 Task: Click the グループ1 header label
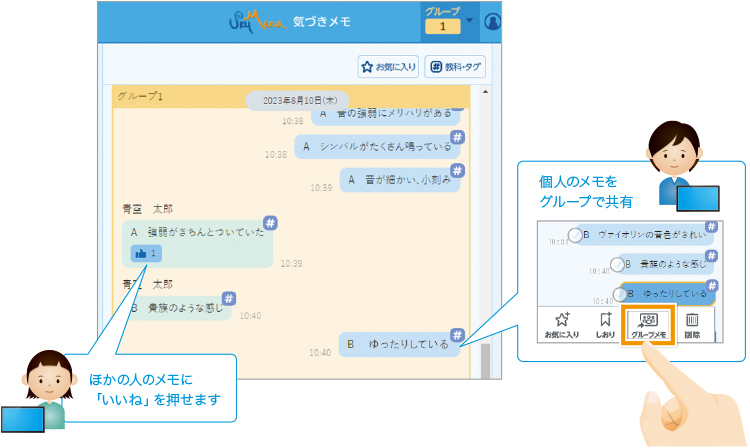click(140, 96)
